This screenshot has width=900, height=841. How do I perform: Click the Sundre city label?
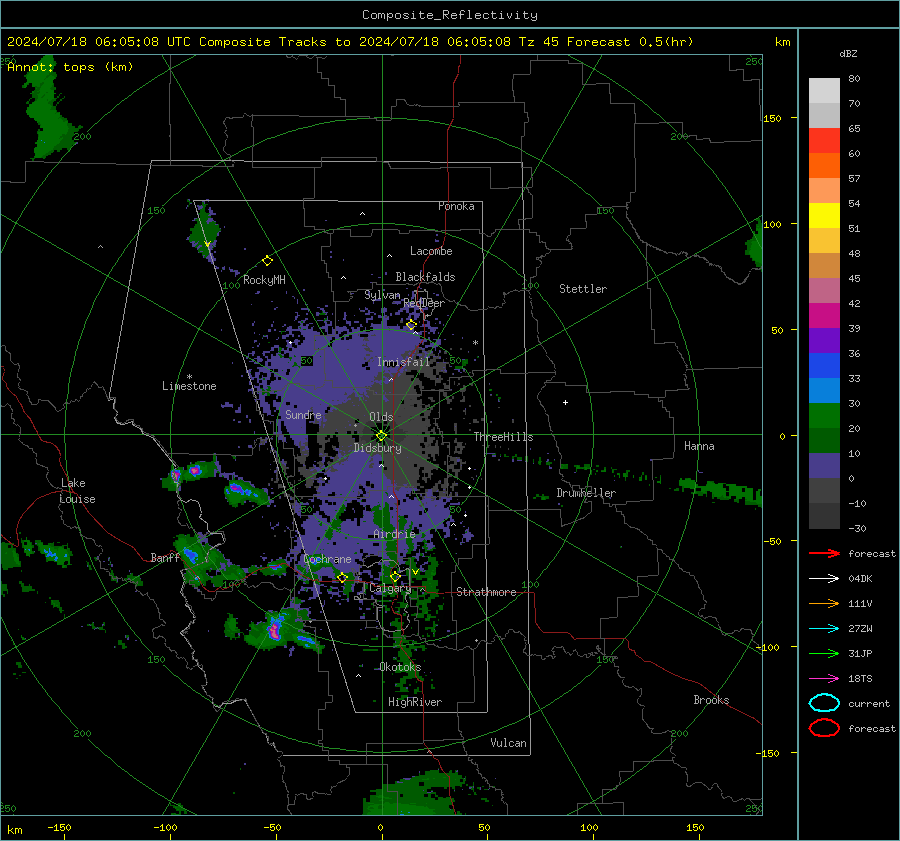point(303,415)
